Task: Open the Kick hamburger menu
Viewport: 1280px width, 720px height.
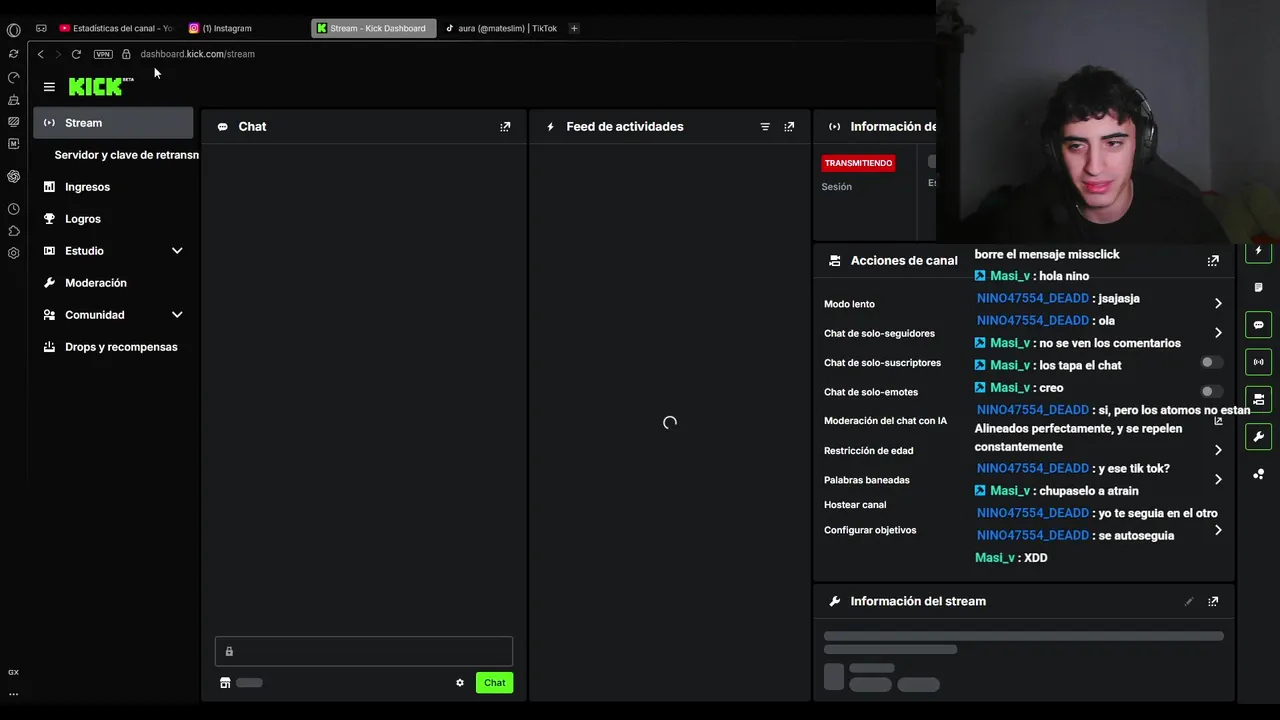Action: 49,87
